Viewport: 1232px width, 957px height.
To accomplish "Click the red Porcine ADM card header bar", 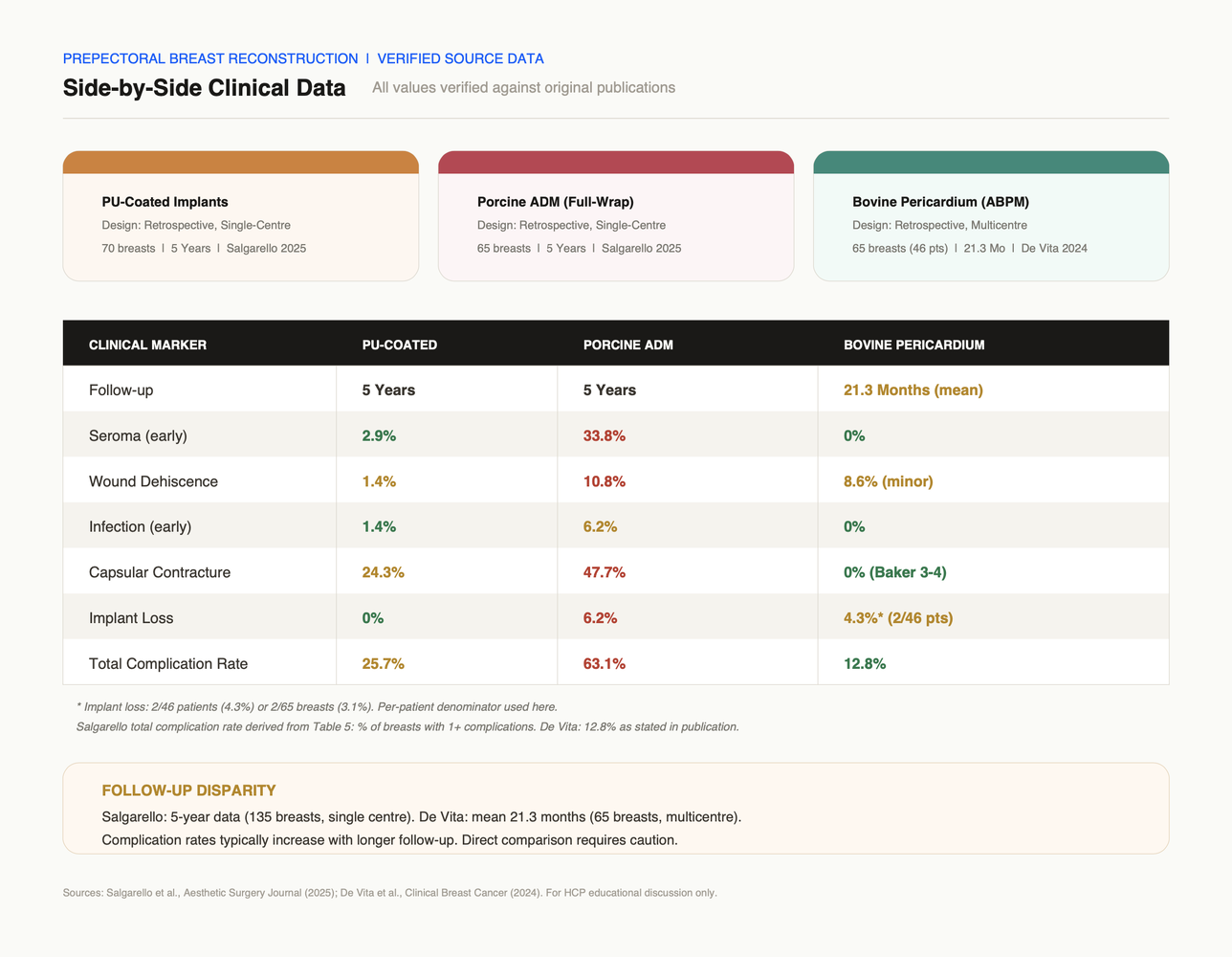I will (x=616, y=163).
